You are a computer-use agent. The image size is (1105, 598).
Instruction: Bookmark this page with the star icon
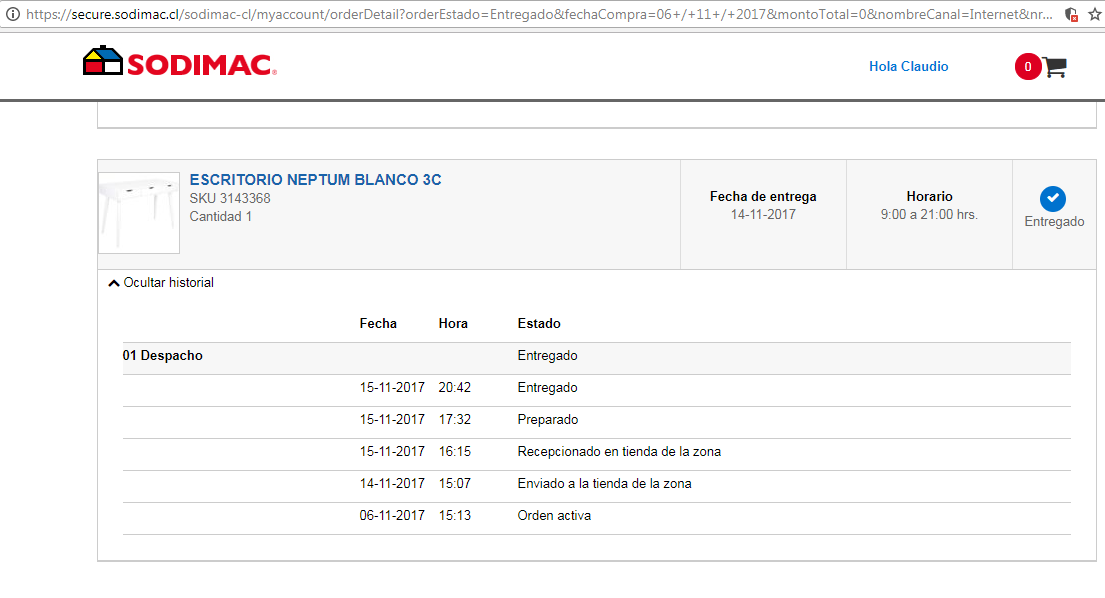click(1094, 14)
